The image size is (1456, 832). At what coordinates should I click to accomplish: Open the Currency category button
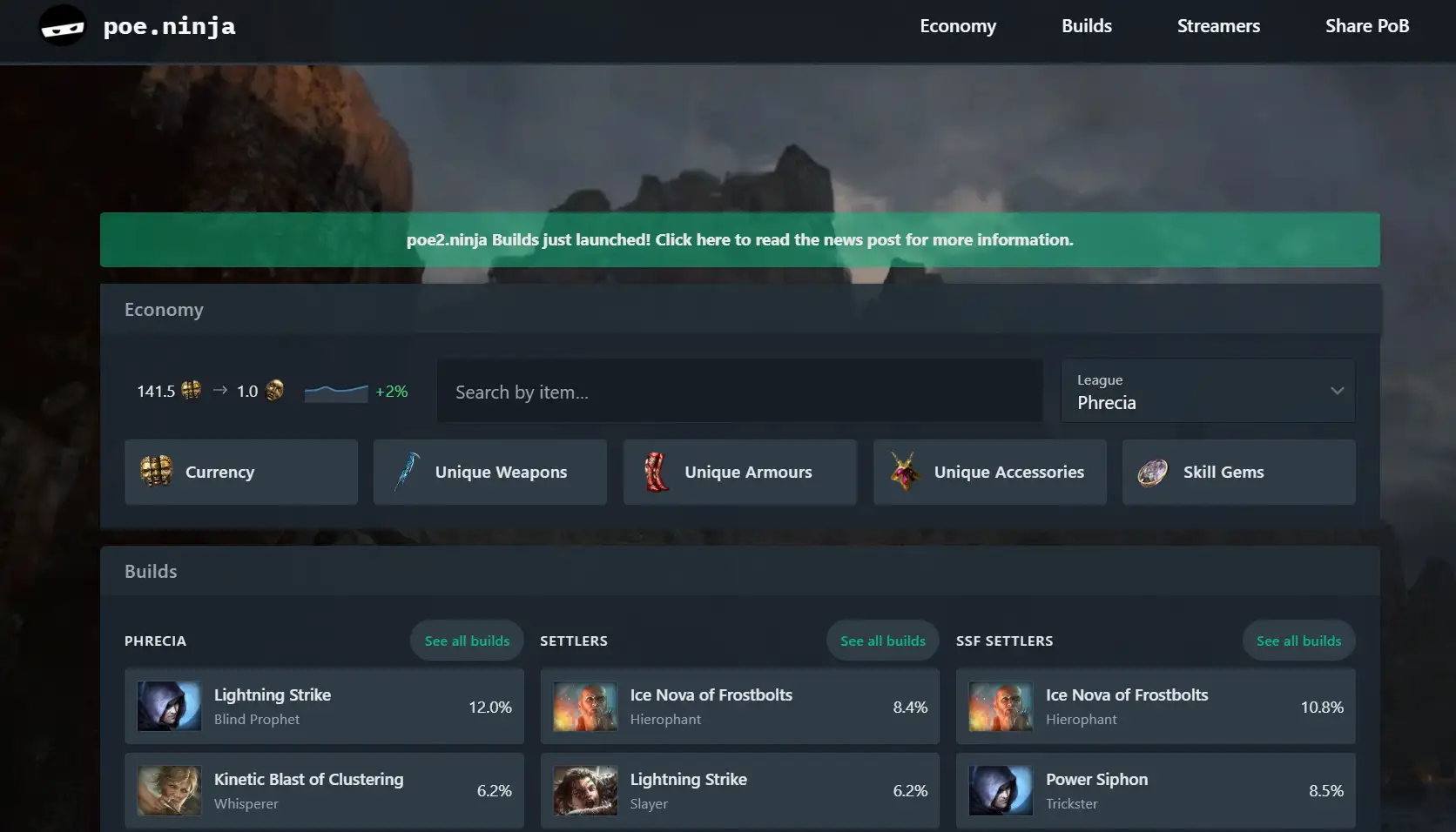click(241, 472)
